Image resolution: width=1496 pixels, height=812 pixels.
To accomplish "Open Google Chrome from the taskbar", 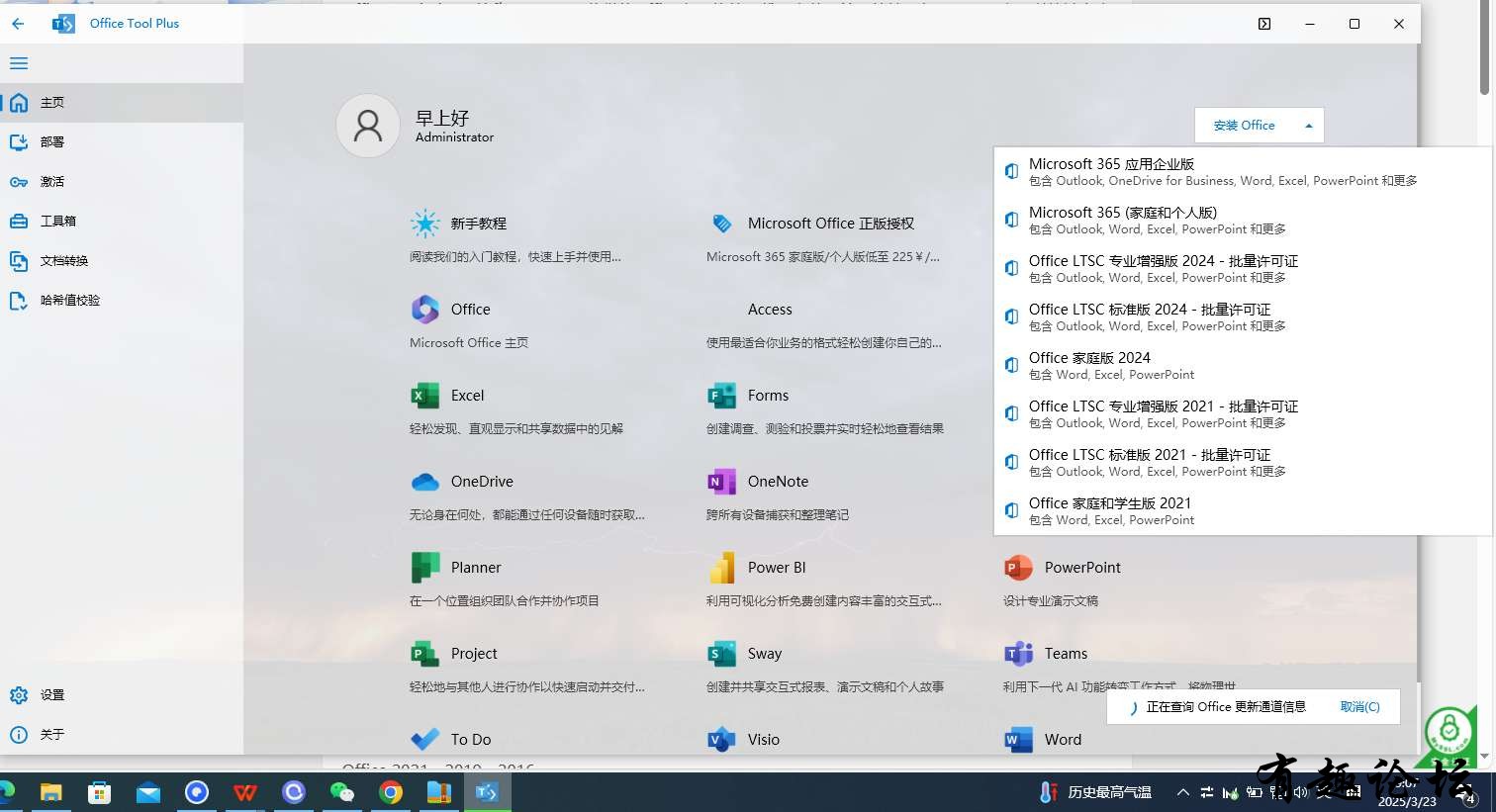I will click(391, 792).
